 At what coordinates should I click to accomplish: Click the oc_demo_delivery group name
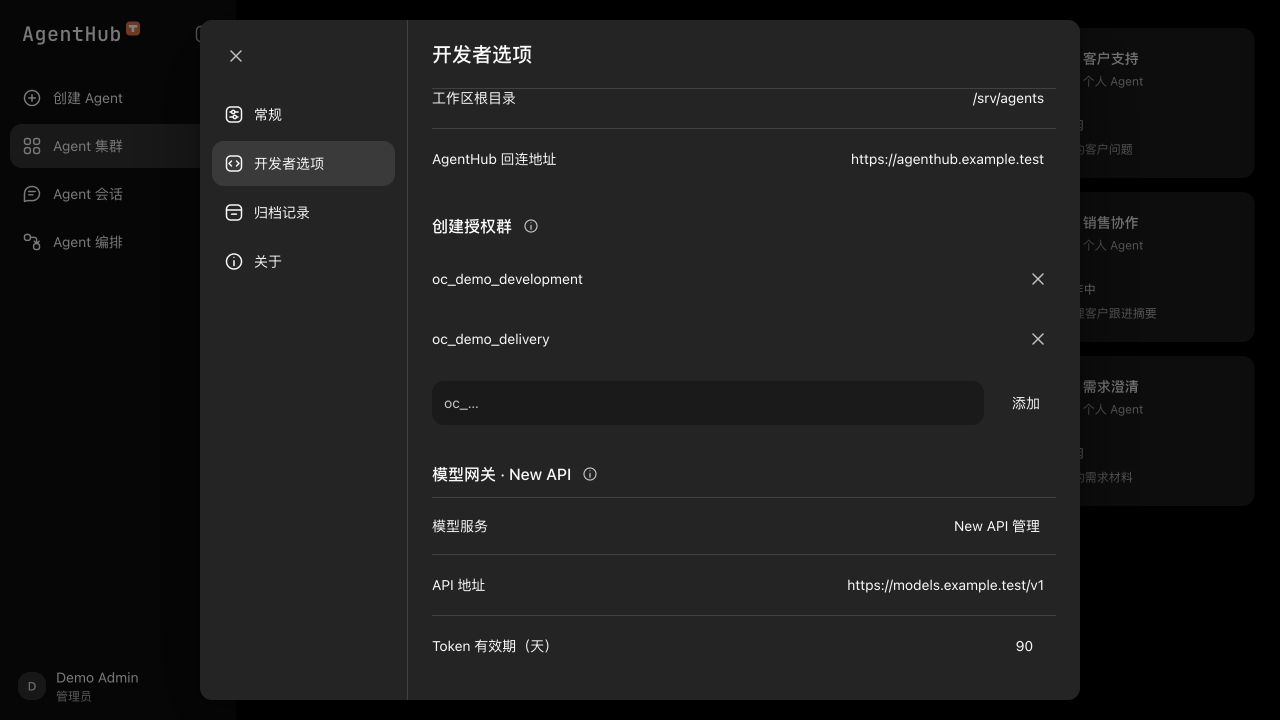click(x=491, y=339)
